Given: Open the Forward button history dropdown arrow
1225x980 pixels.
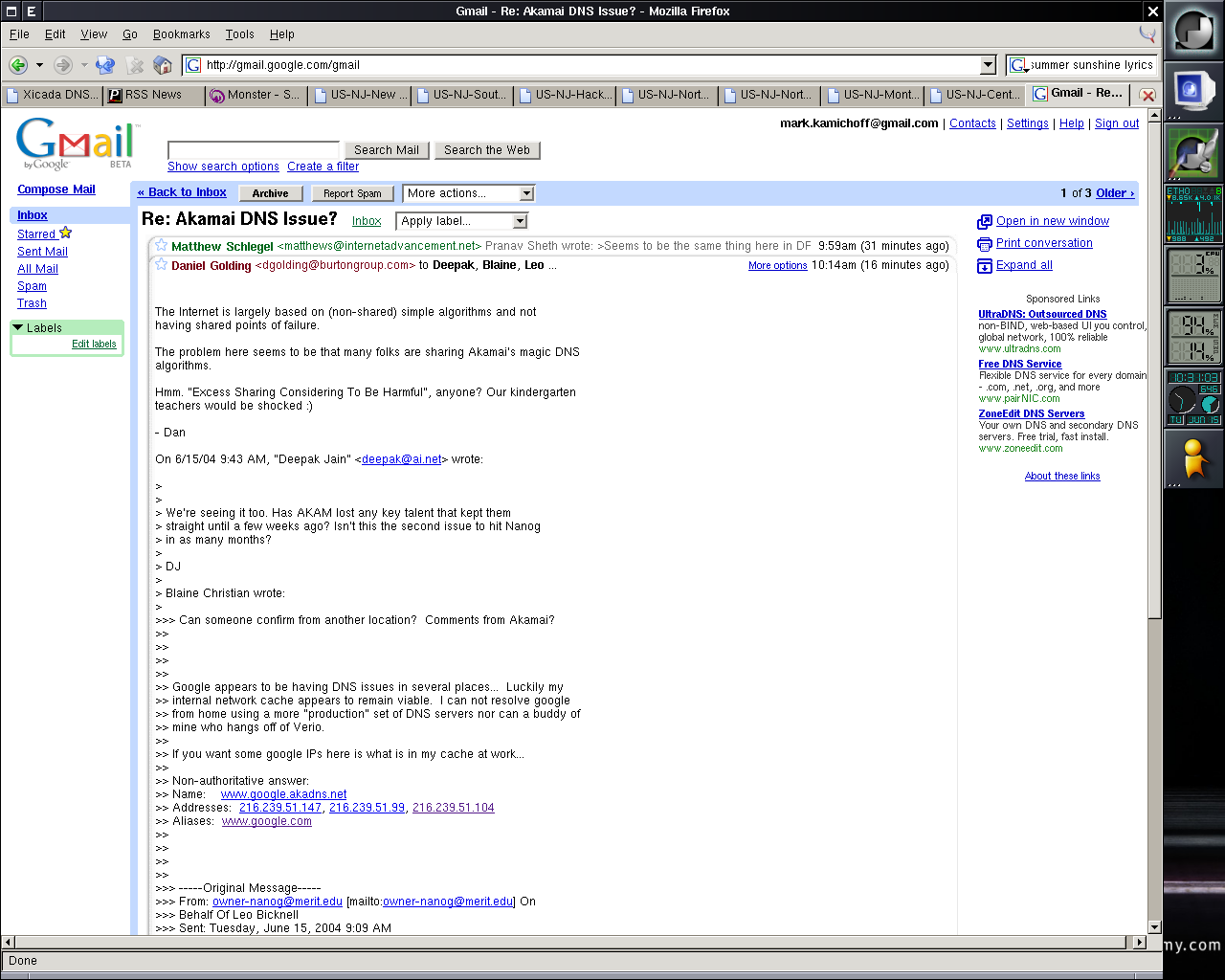Looking at the screenshot, I should pos(84,65).
